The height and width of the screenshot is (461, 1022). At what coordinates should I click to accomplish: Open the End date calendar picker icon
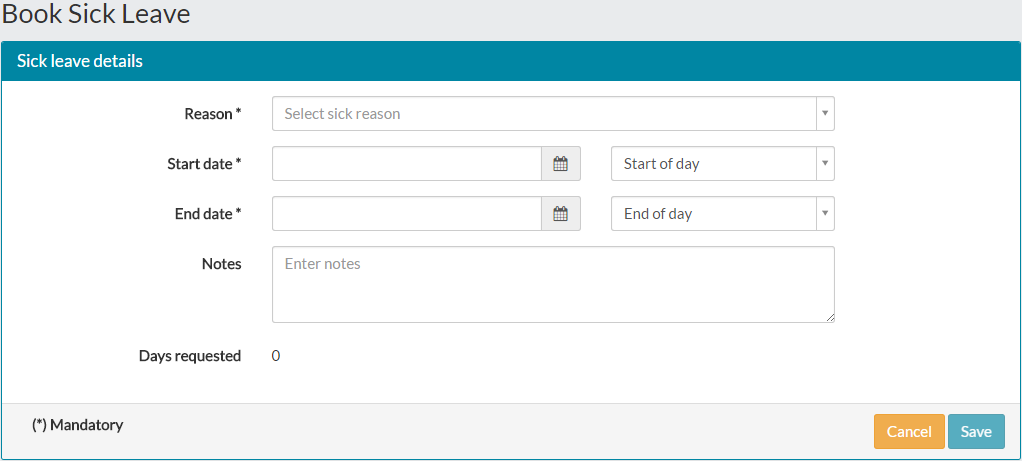coord(561,214)
